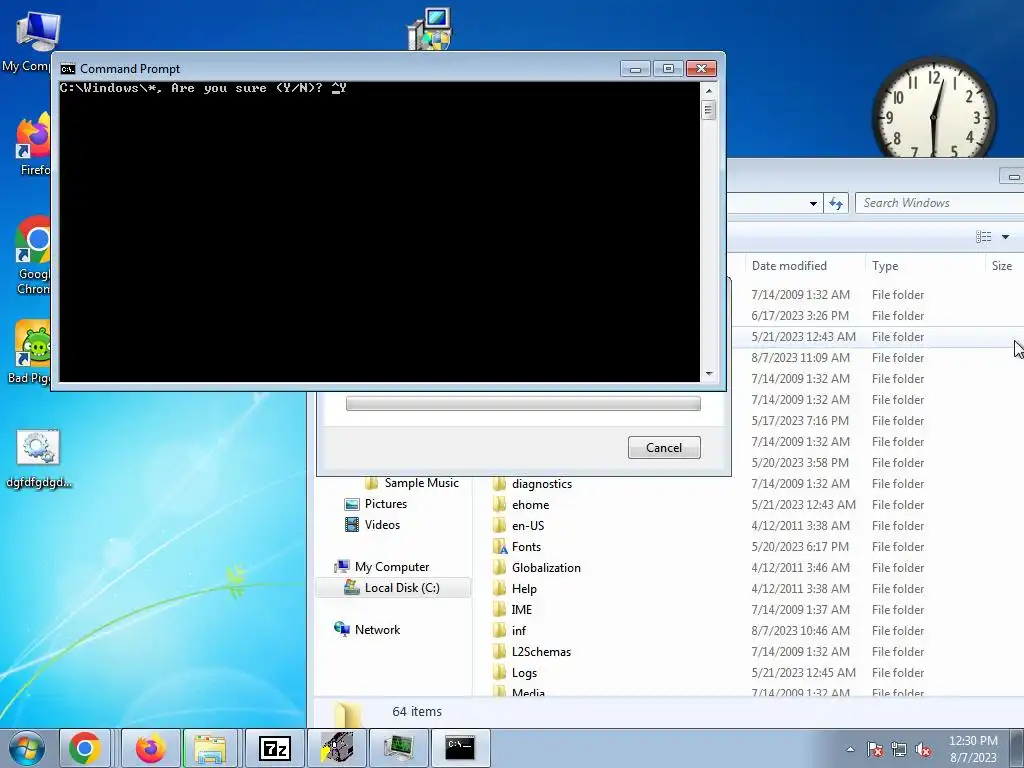Image resolution: width=1024 pixels, height=768 pixels.
Task: Open the taskbar clock showing 12:30 PM
Action: (x=973, y=749)
